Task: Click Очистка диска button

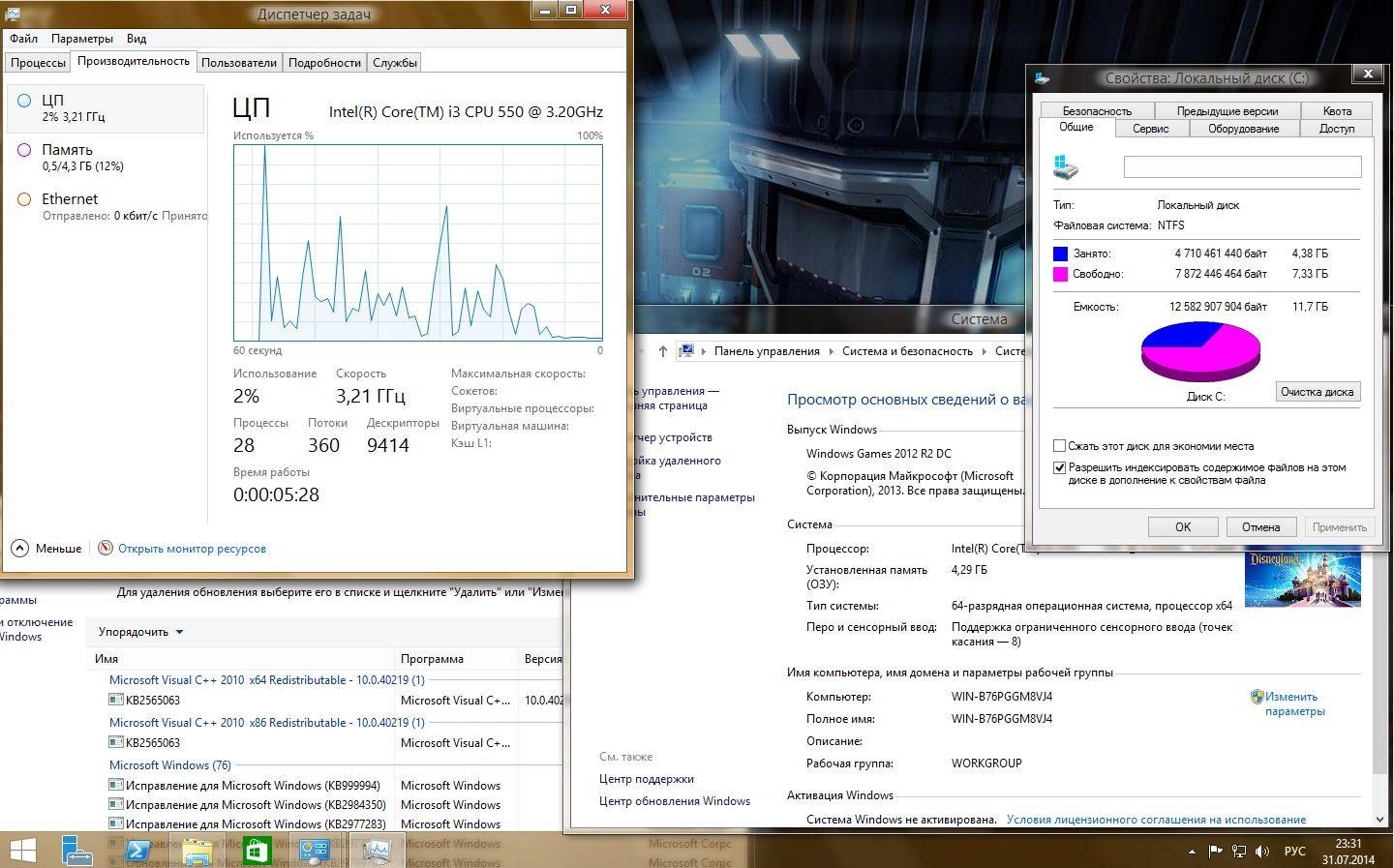Action: coord(1318,392)
